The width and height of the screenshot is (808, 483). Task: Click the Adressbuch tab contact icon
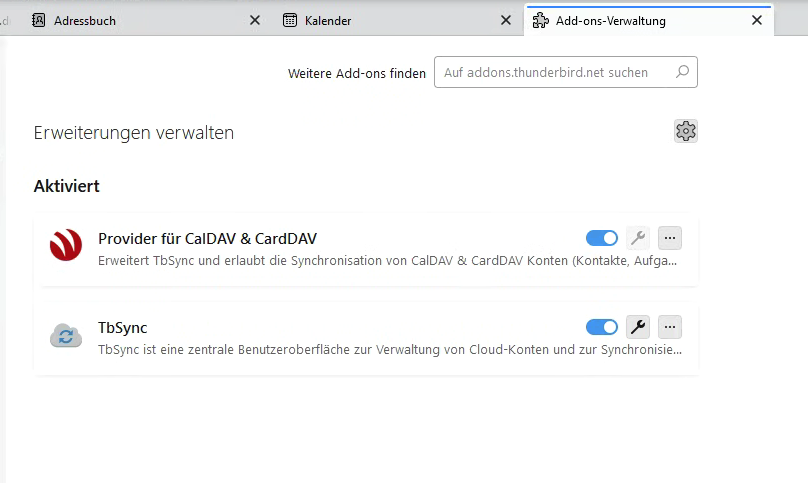click(39, 20)
